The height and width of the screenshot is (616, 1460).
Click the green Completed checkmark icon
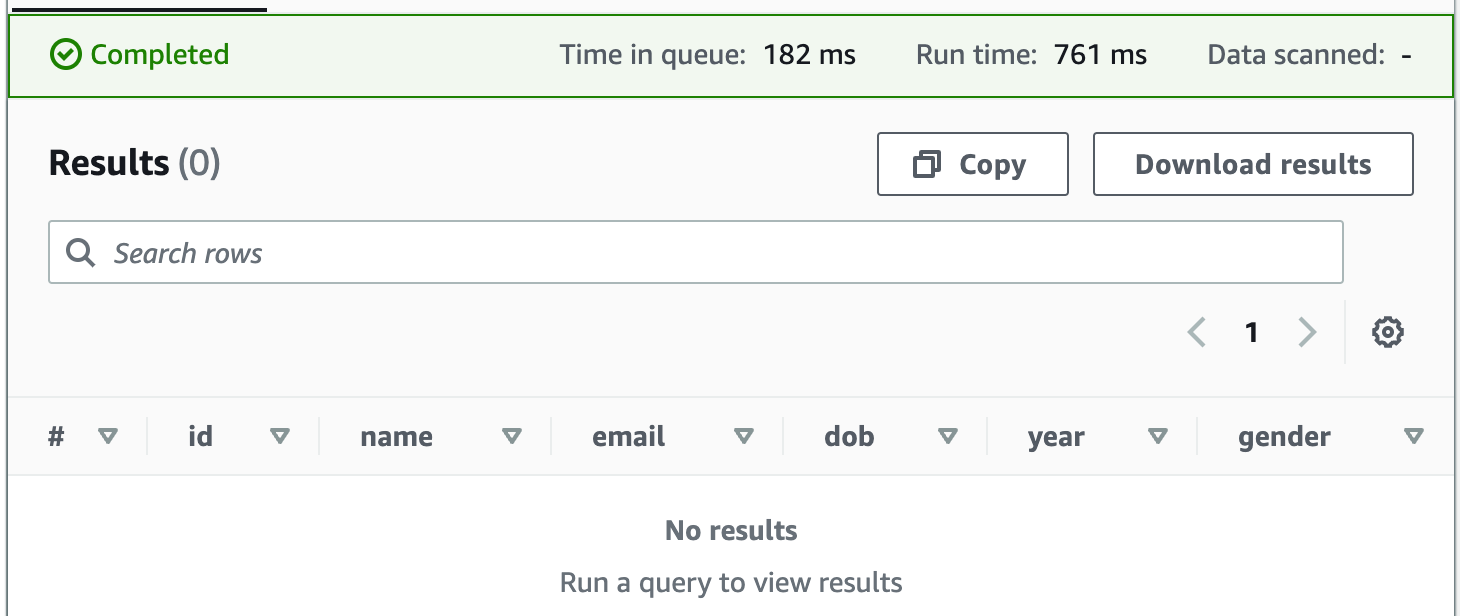pos(65,55)
